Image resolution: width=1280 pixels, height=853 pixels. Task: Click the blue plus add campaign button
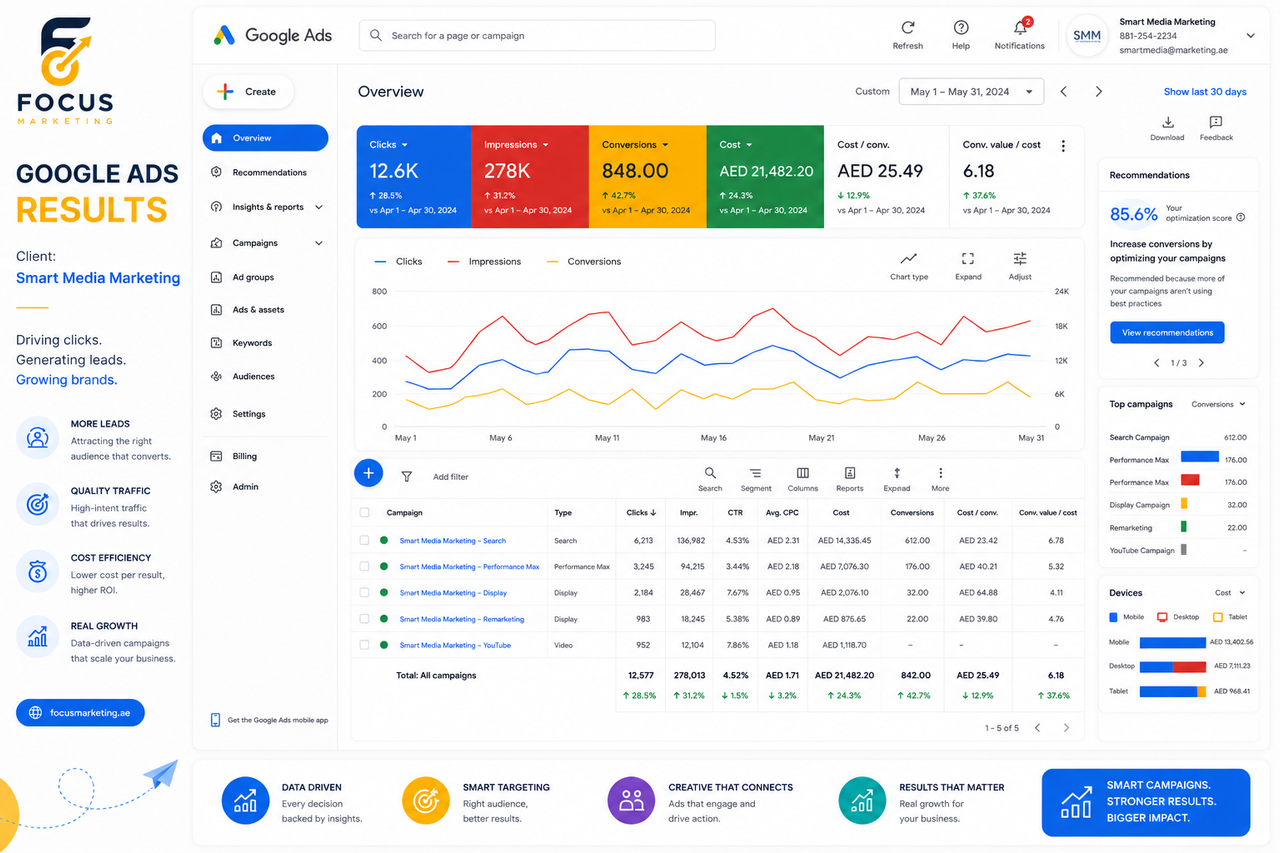369,473
